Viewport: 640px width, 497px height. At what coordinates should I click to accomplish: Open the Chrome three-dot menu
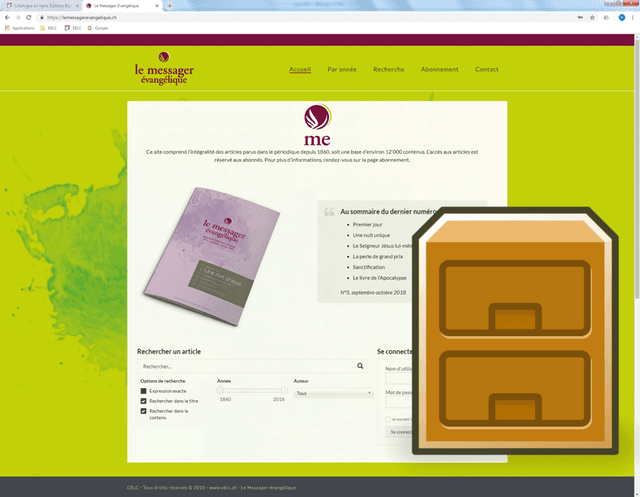coord(633,18)
